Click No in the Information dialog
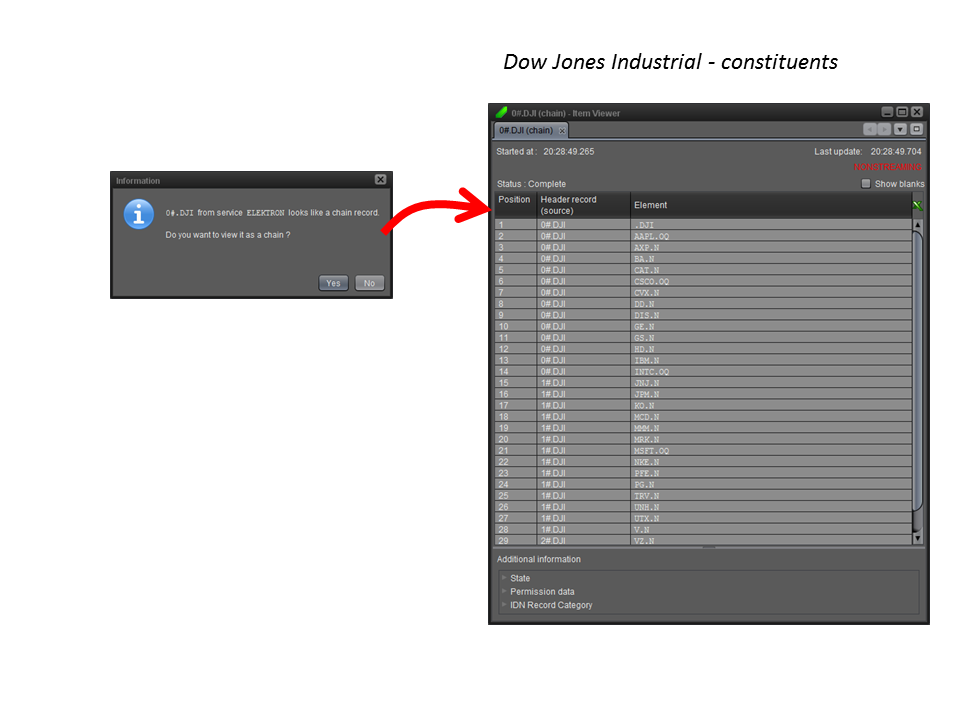The width and height of the screenshot is (960, 720). (369, 283)
